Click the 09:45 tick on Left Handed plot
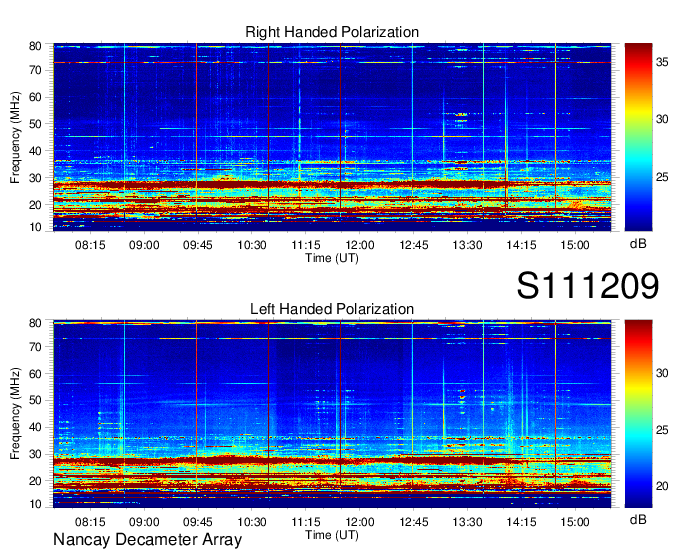This screenshot has width=680, height=552. click(x=198, y=522)
